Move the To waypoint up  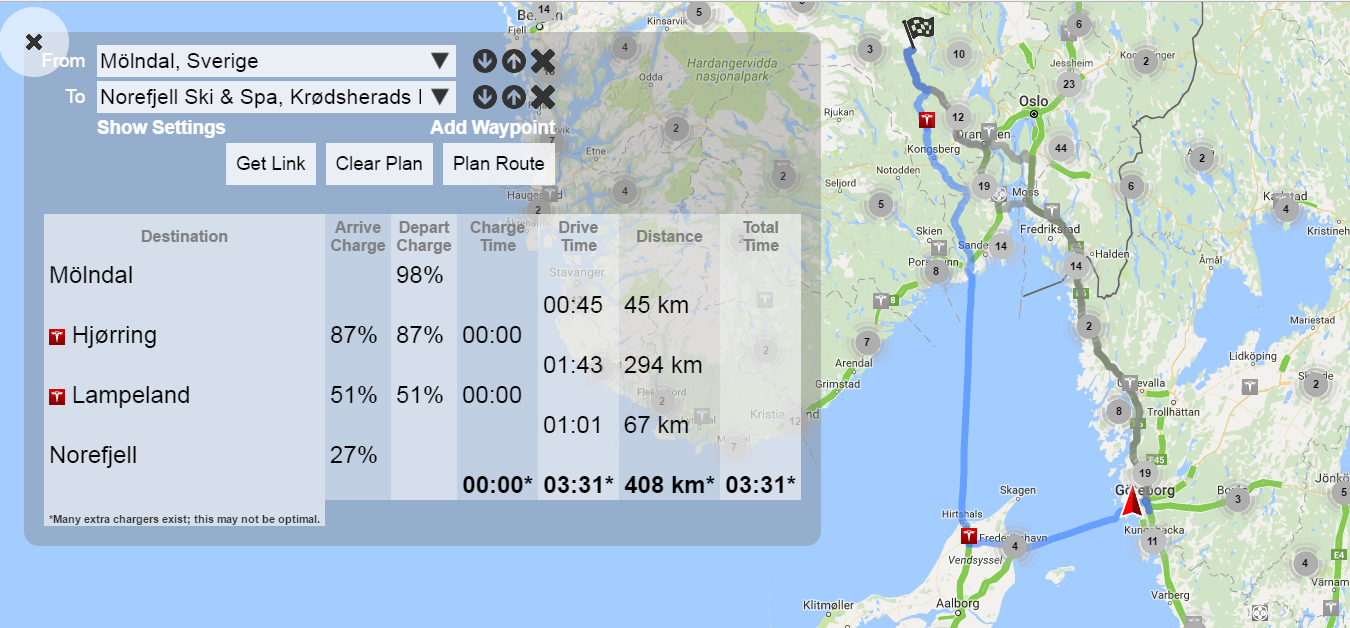[513, 97]
